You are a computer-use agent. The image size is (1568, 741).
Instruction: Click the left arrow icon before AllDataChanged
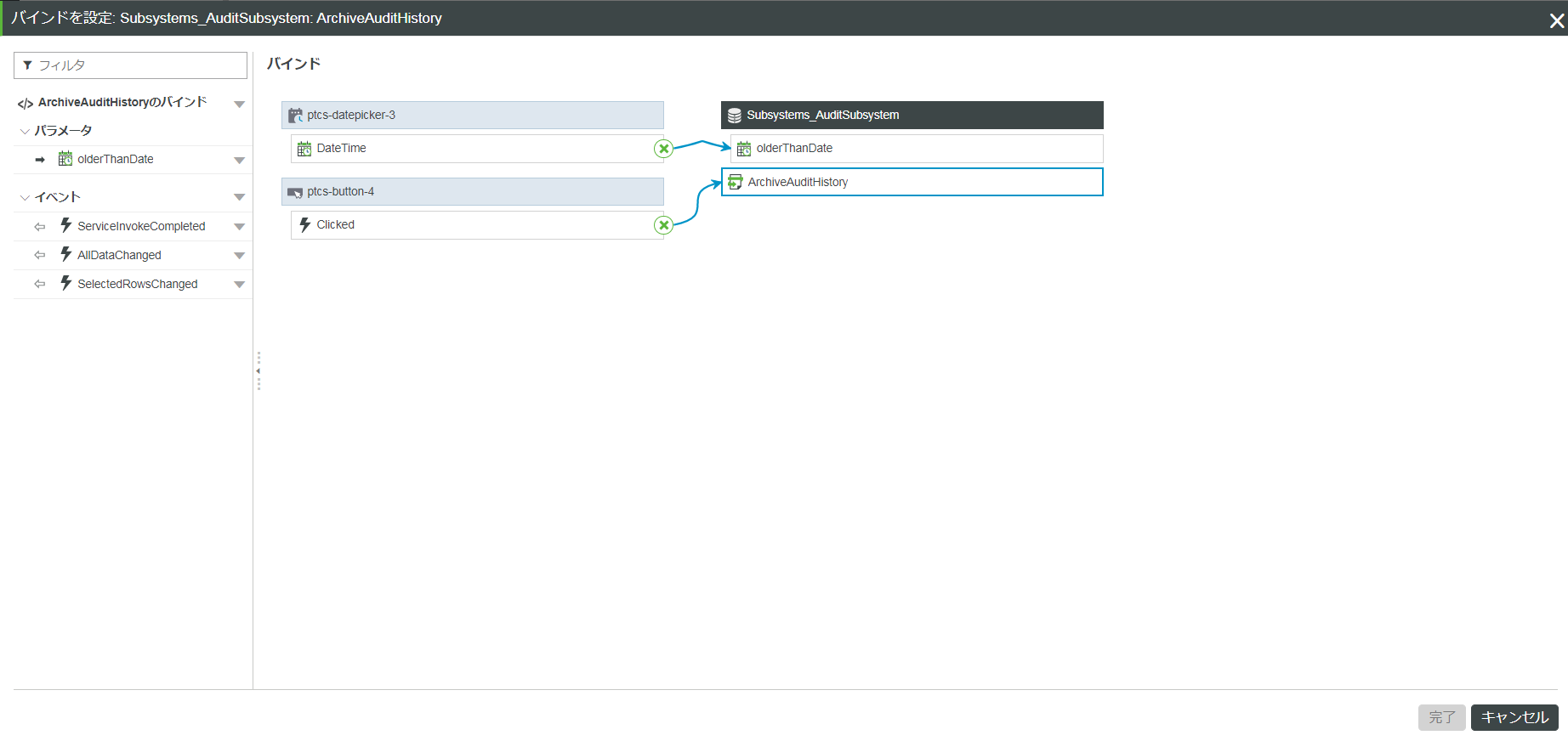tap(40, 255)
